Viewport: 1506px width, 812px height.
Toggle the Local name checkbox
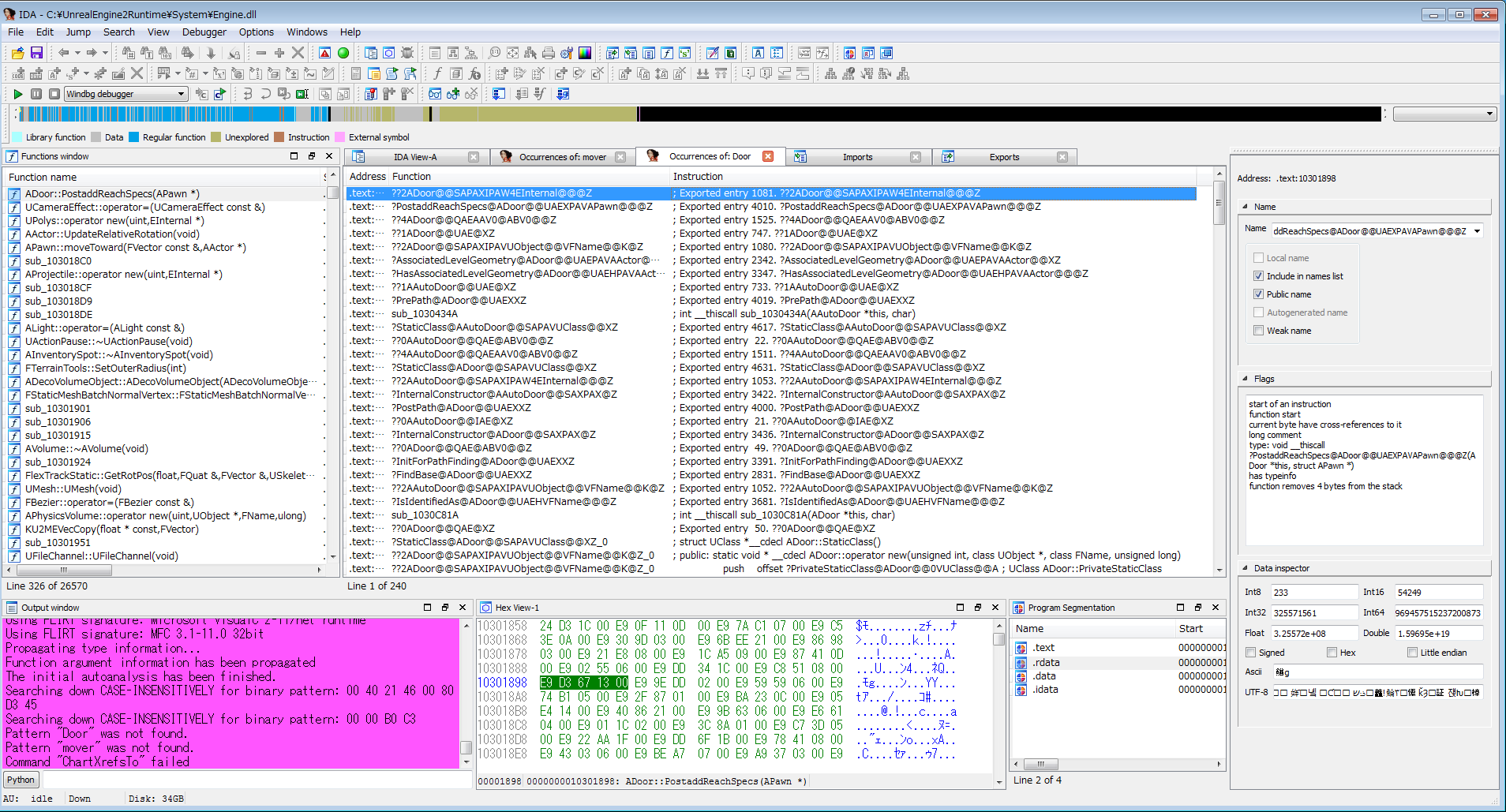click(x=1259, y=258)
